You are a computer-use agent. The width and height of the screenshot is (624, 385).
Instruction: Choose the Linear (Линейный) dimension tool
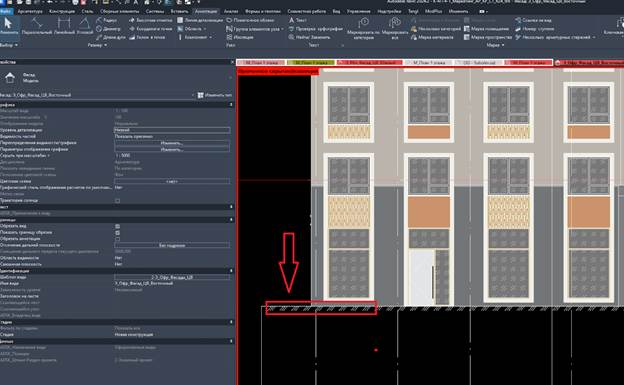(64, 26)
